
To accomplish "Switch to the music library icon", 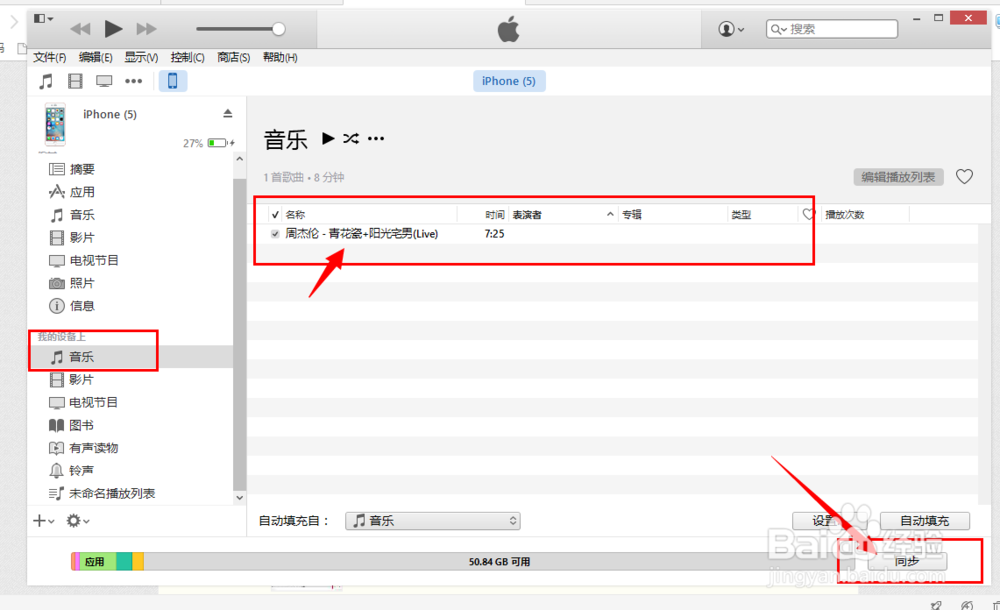I will click(46, 81).
